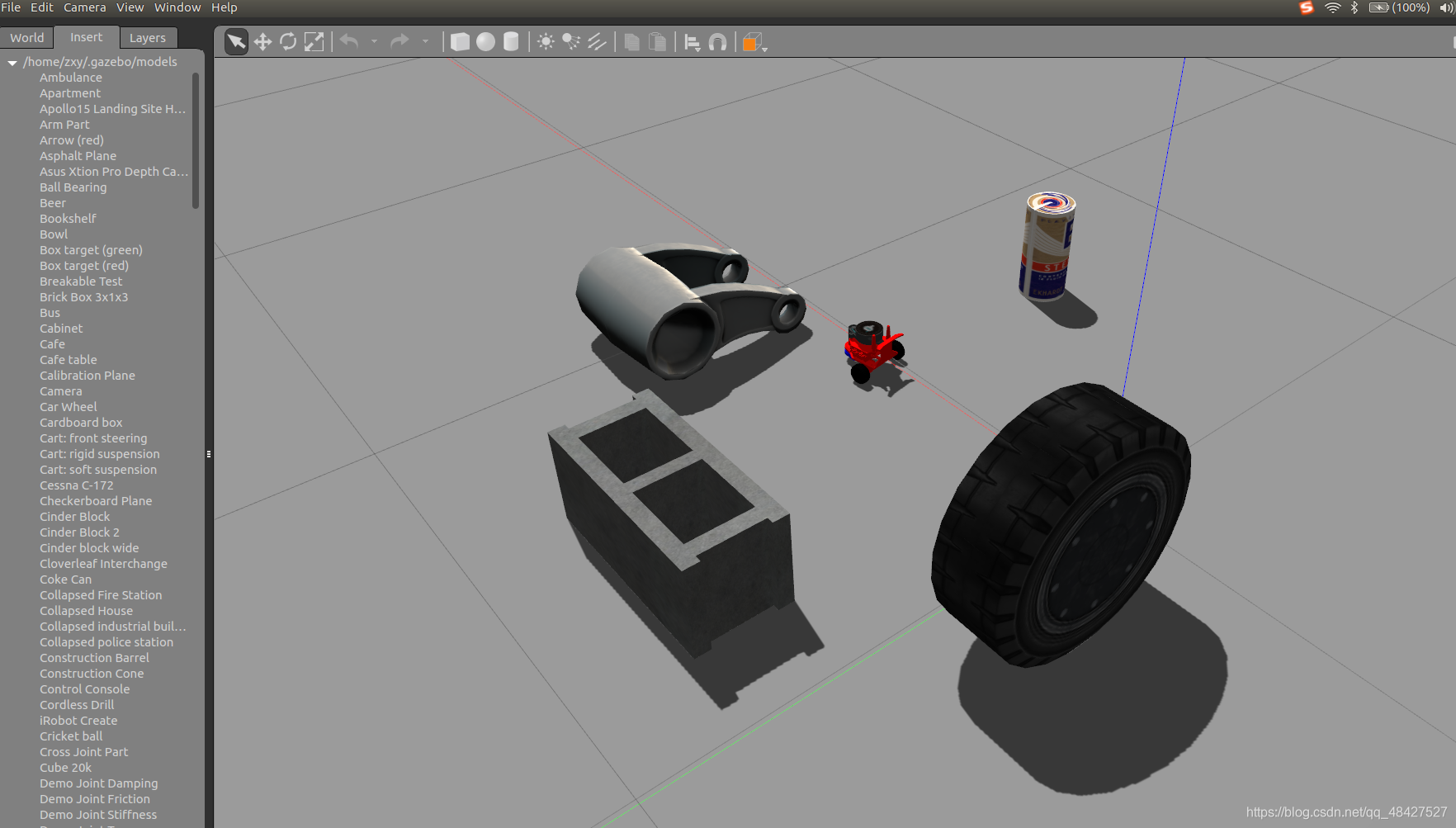The width and height of the screenshot is (1456, 828).
Task: Click the red robot model in scene
Action: [873, 351]
